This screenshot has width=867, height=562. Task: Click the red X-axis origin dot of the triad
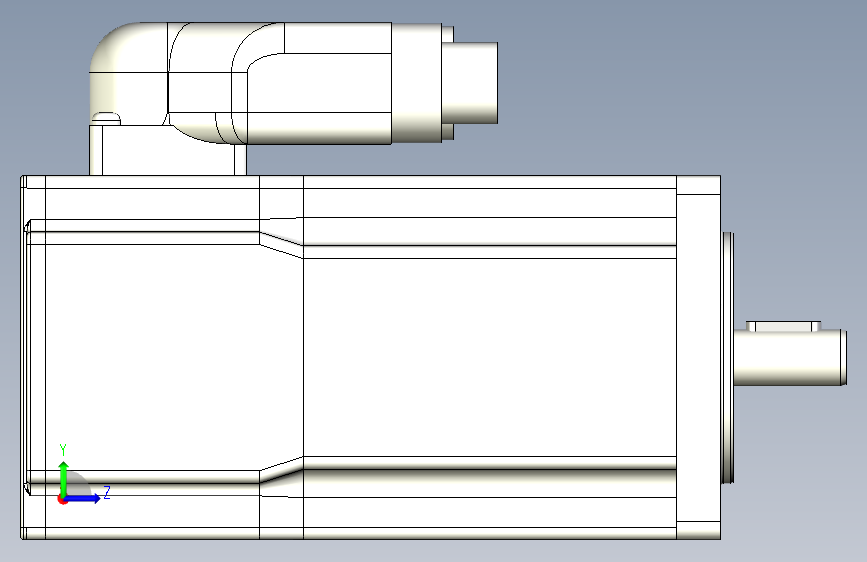coord(62,499)
